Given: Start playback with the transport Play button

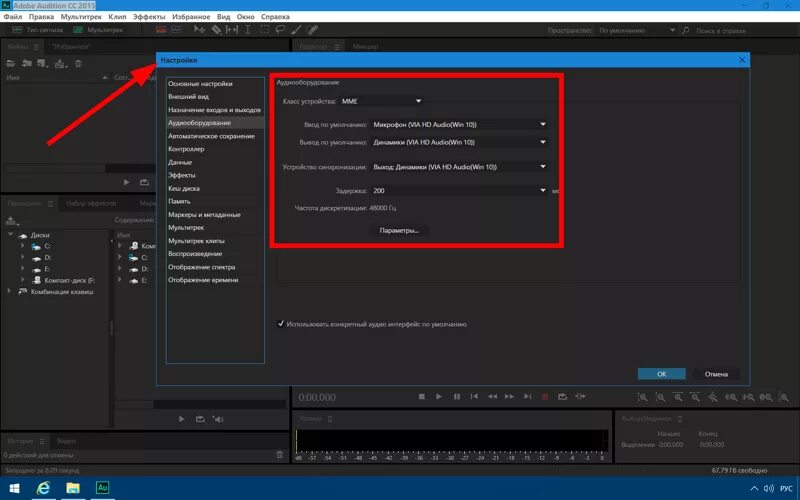Looking at the screenshot, I should pyautogui.click(x=439, y=396).
